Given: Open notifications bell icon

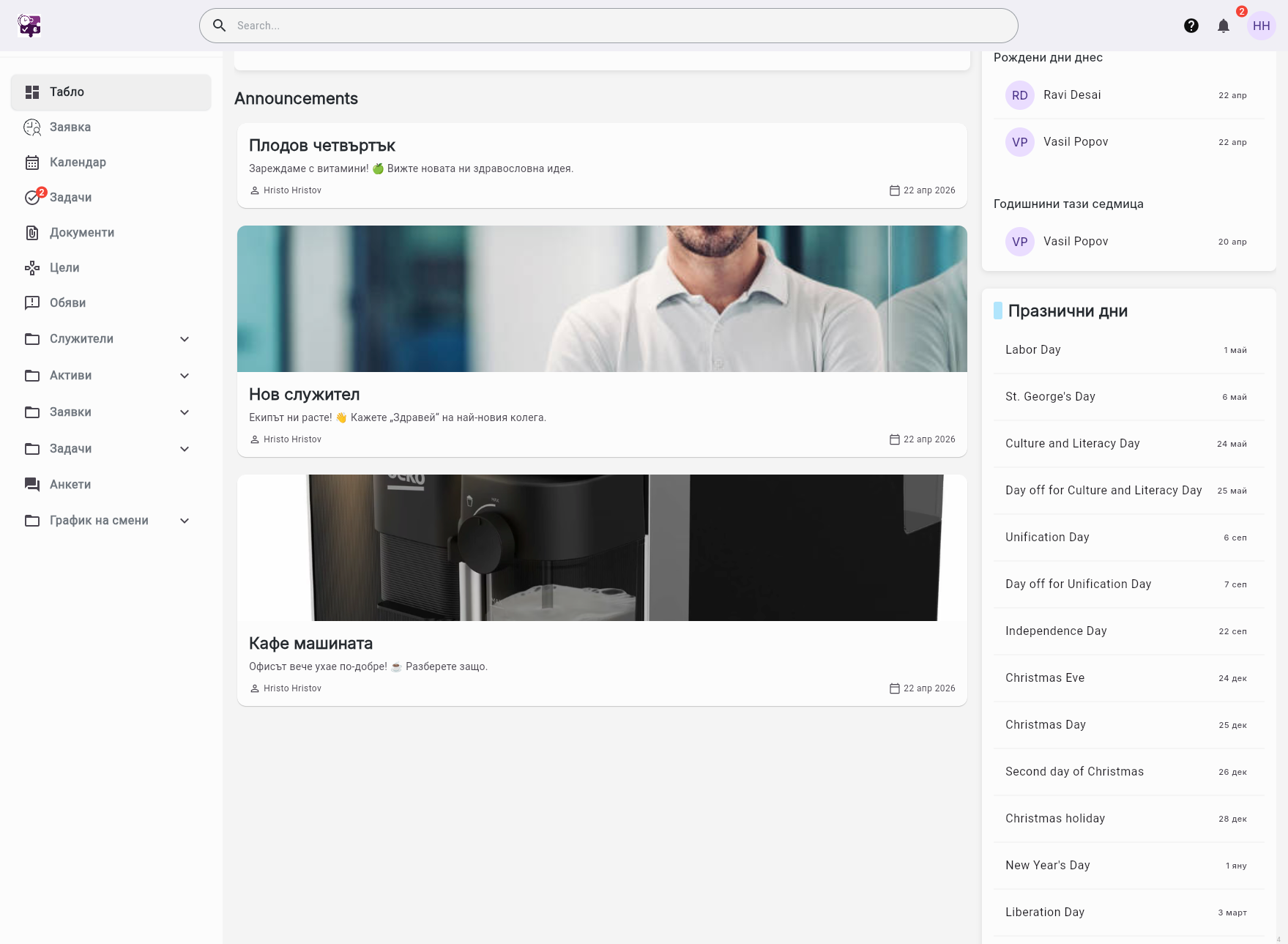Looking at the screenshot, I should coord(1224,26).
